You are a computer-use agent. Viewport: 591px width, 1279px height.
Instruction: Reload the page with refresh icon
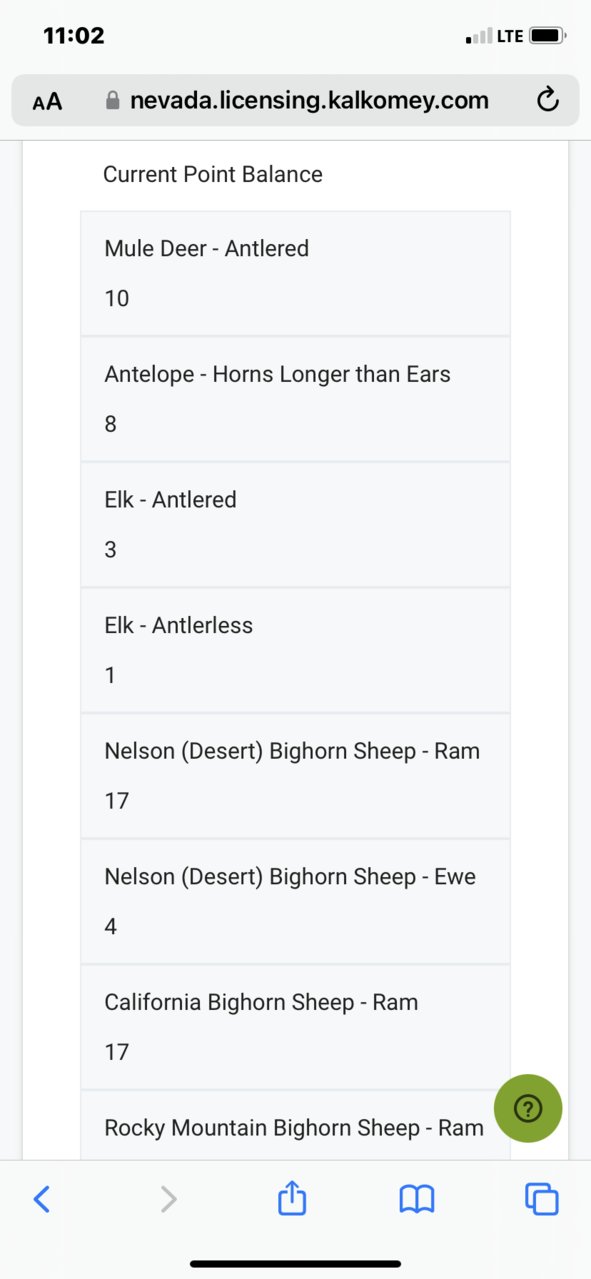click(547, 100)
